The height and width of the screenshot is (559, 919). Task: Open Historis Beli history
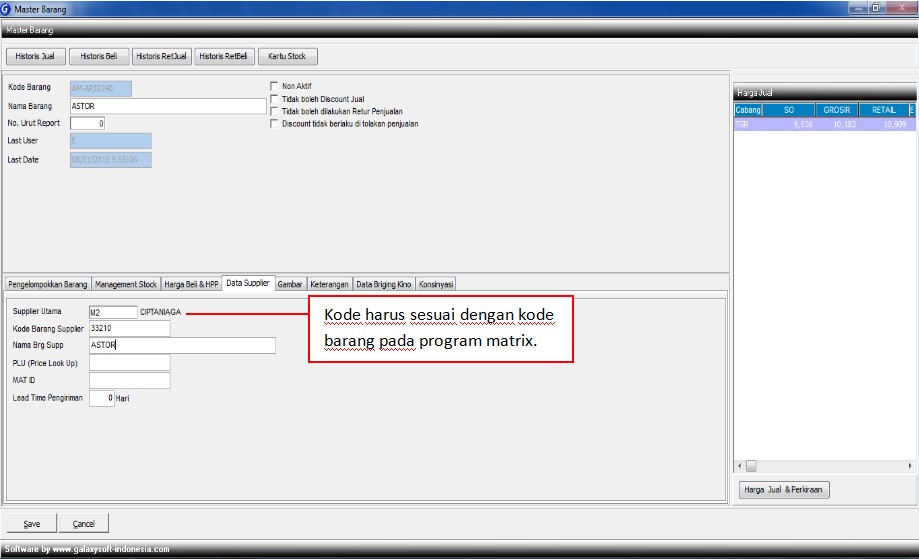point(99,56)
